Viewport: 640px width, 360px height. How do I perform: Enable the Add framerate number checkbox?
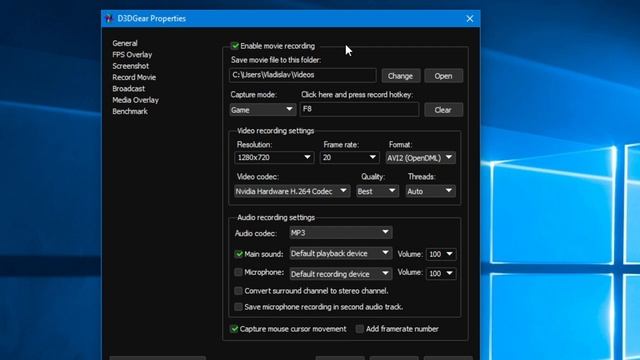point(360,329)
